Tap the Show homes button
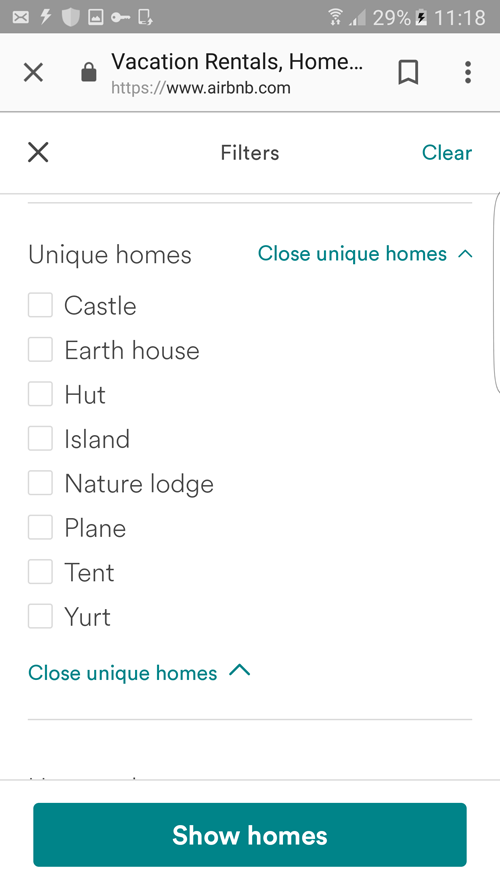This screenshot has height=889, width=500. pos(250,835)
